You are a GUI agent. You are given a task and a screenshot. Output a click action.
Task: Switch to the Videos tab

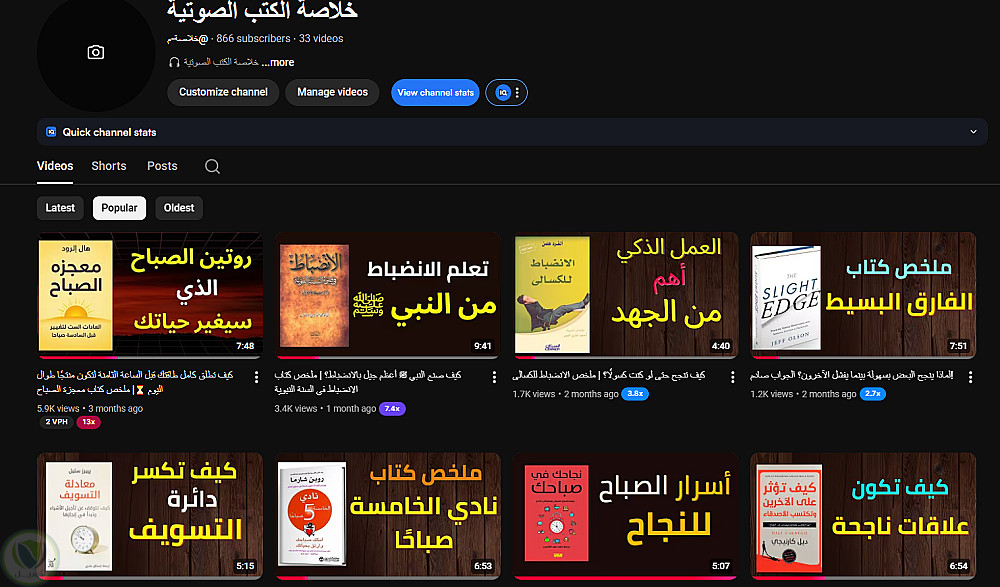click(x=55, y=166)
